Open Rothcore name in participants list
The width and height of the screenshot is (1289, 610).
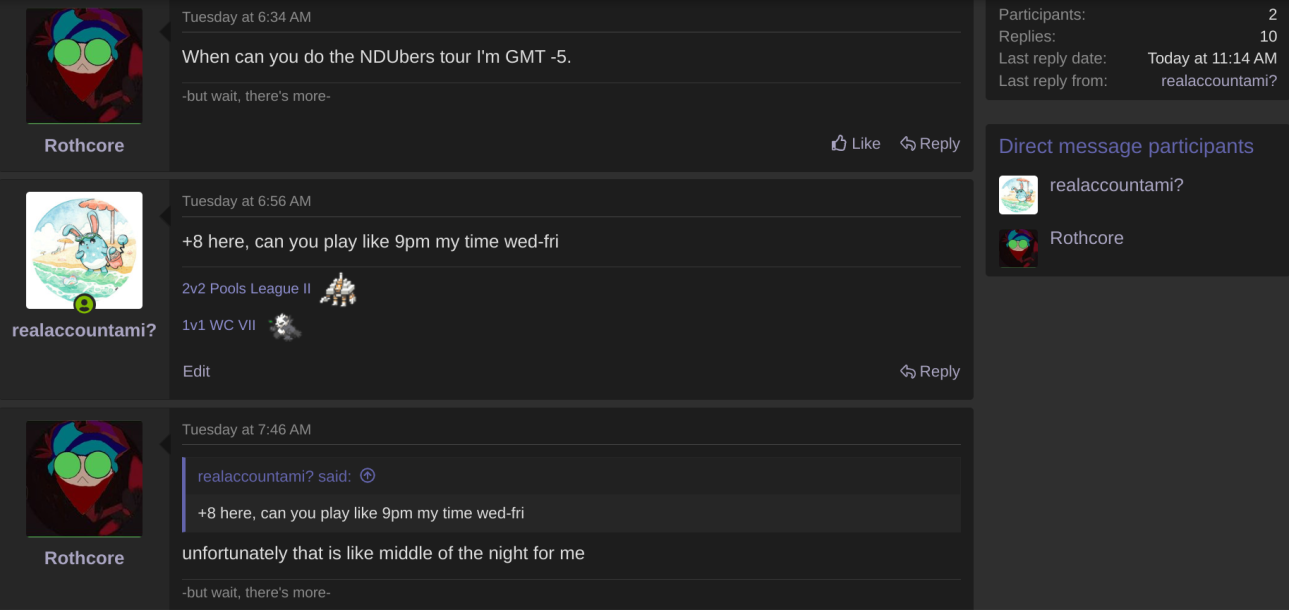click(1087, 238)
